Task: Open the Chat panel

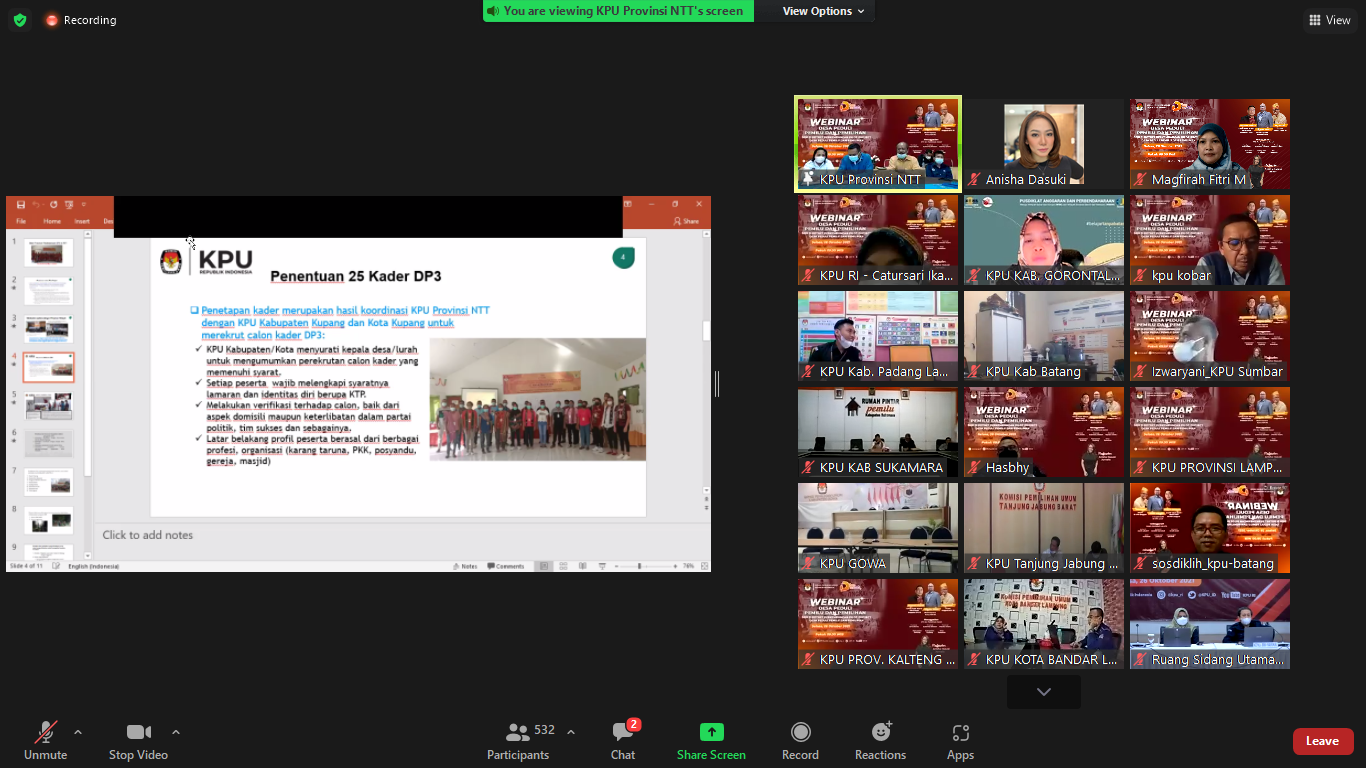Action: (623, 740)
